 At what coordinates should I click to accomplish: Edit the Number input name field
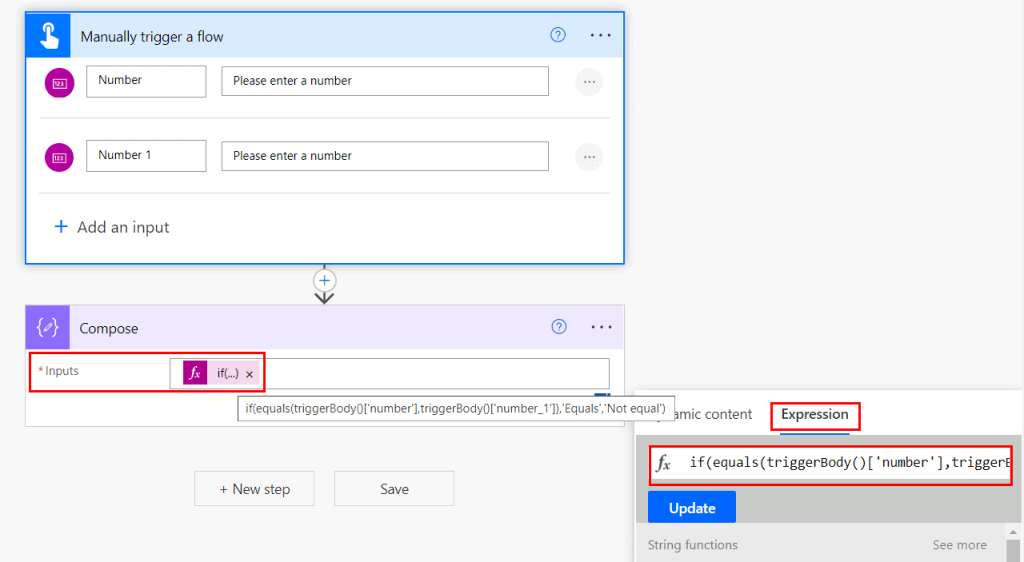coord(146,81)
